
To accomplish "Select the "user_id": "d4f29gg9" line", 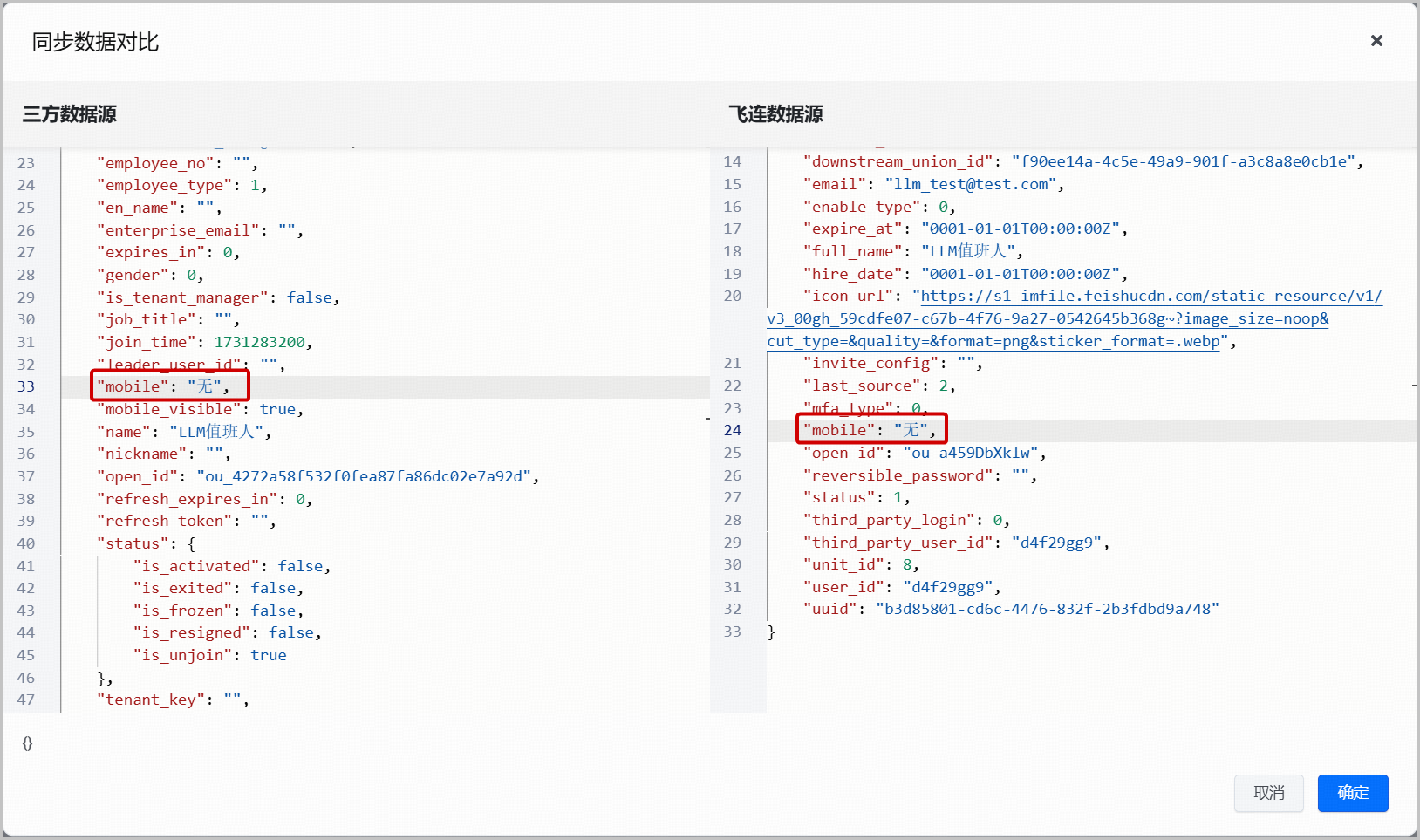I will (x=902, y=587).
